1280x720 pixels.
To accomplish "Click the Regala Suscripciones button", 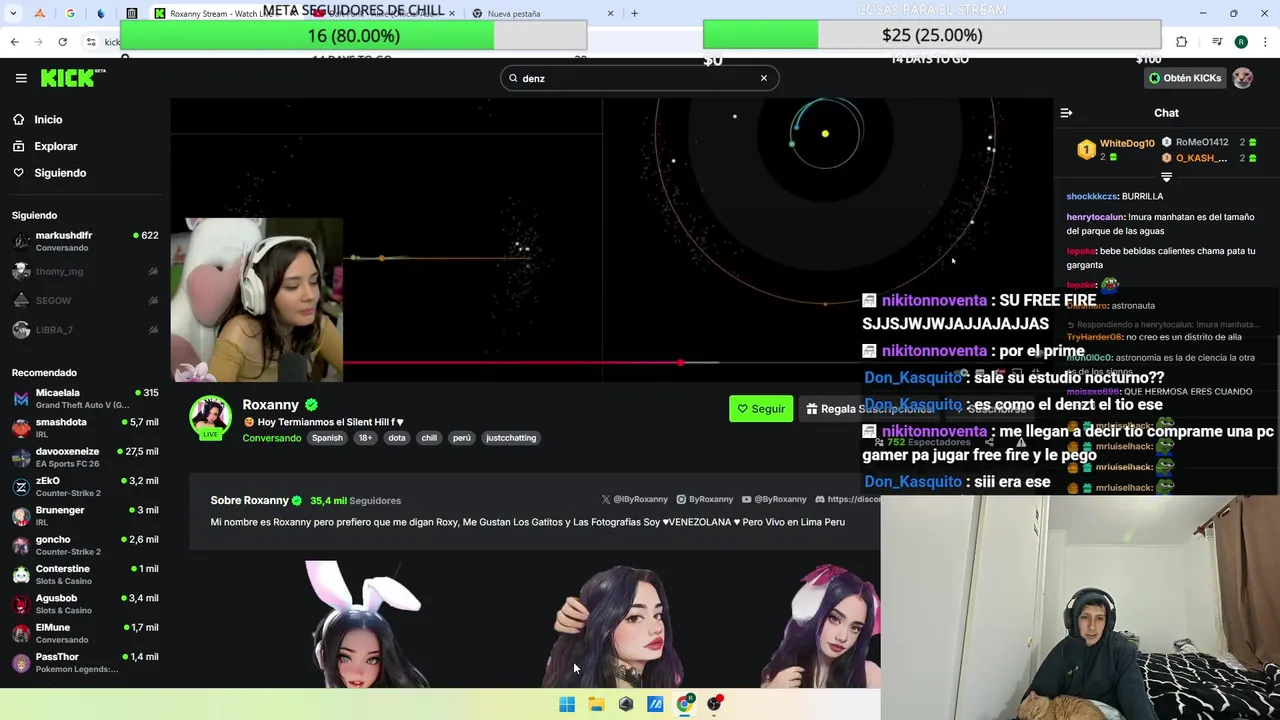I will tap(868, 409).
